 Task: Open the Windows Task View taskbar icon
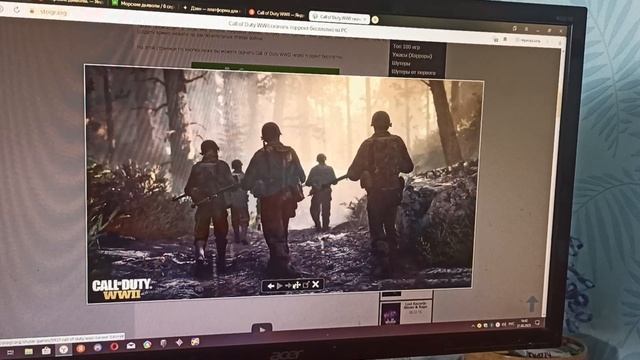click(11, 352)
